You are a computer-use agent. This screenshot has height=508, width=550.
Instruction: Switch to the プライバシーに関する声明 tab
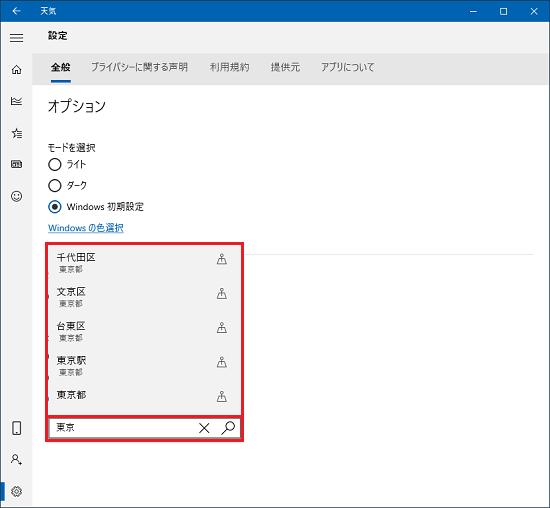tap(140, 67)
